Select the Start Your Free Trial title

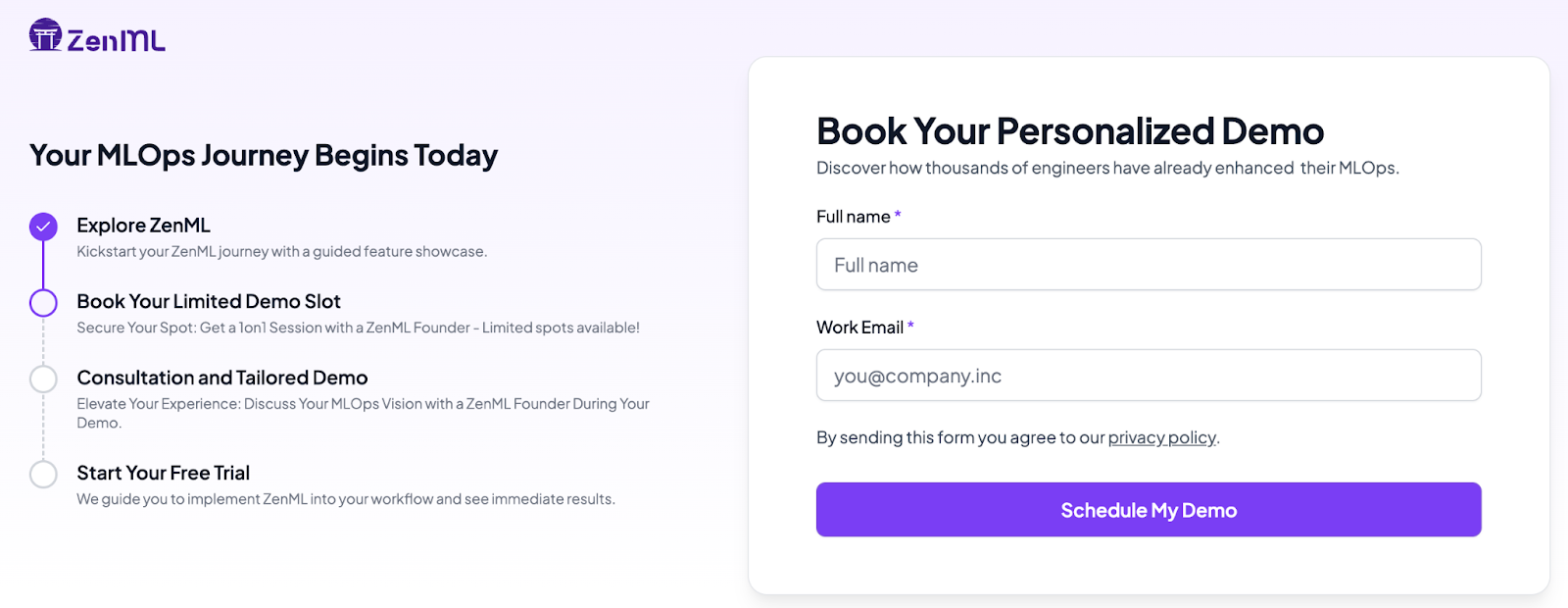[x=164, y=473]
